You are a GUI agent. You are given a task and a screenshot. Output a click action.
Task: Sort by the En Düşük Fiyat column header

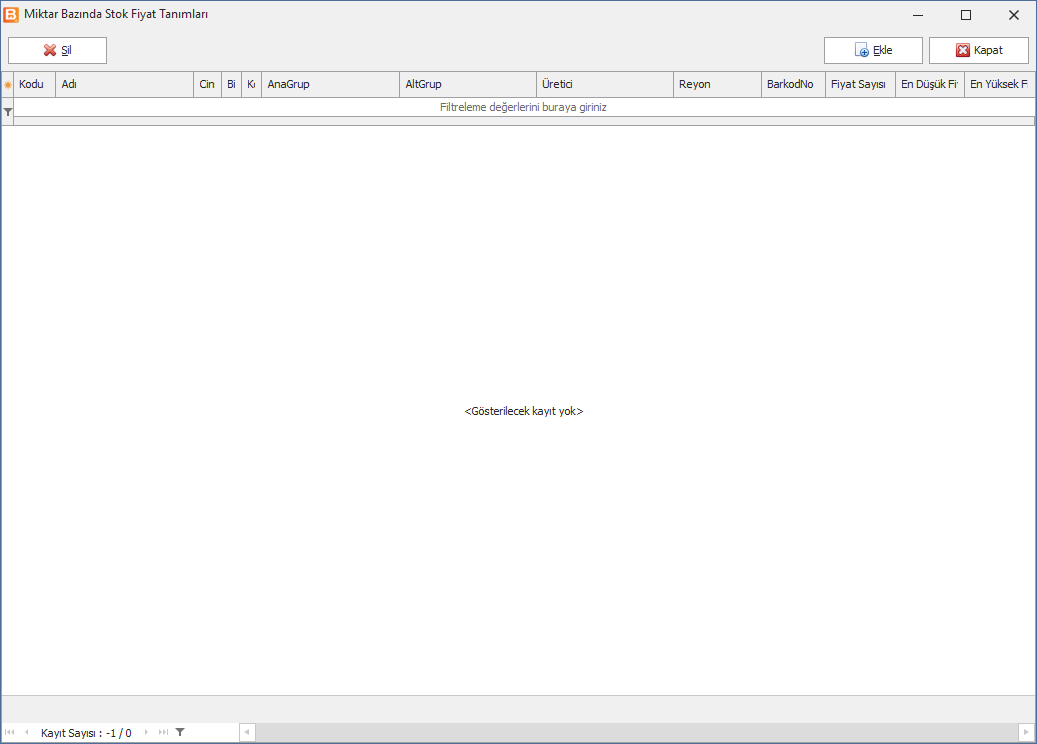pos(930,85)
